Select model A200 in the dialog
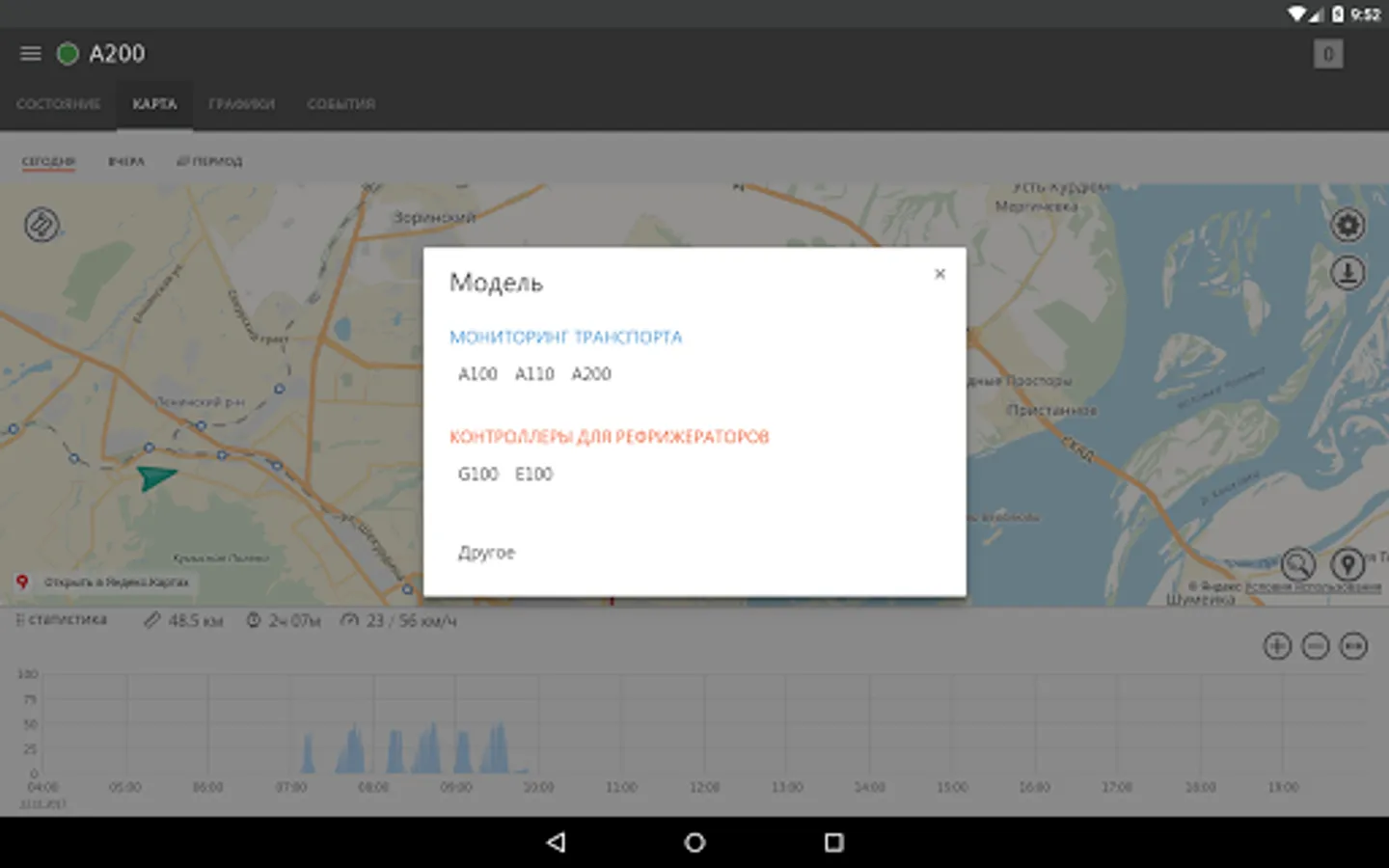 click(591, 374)
